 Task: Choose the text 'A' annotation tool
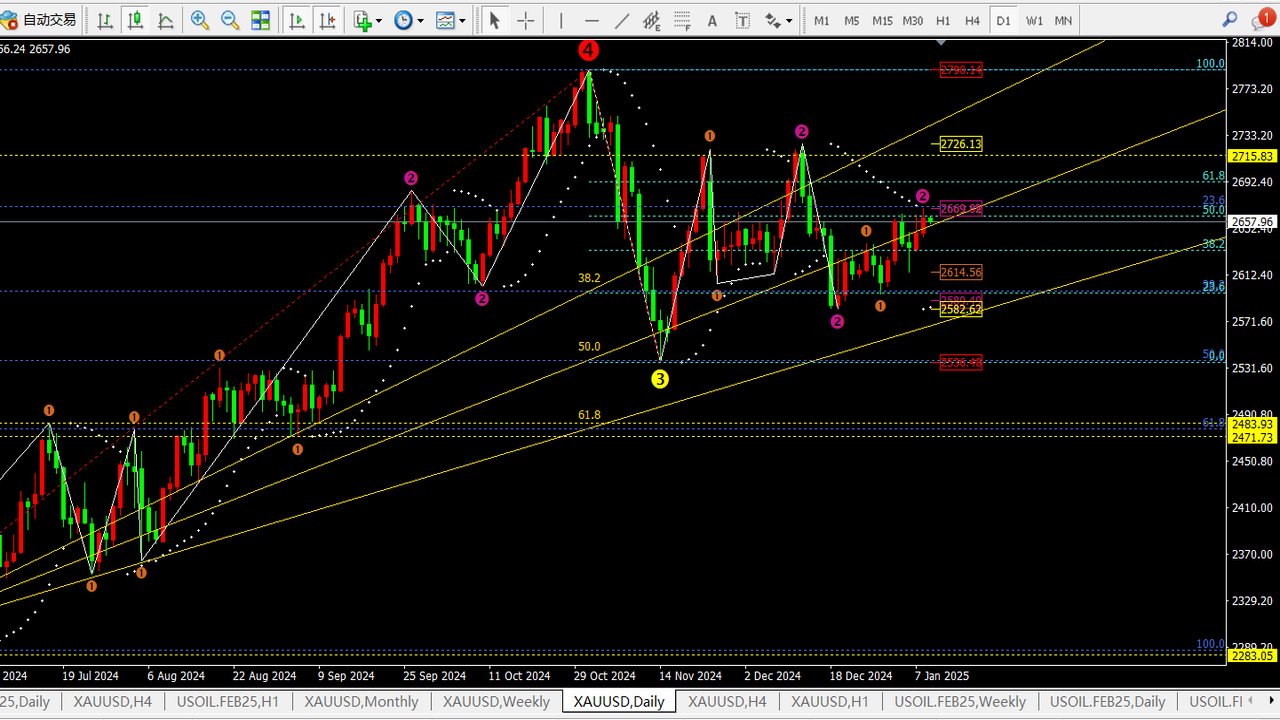712,20
